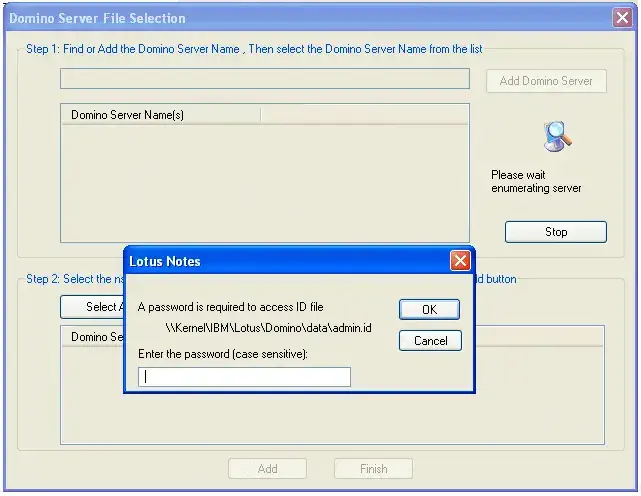
Task: Close the Domino Server File Selection window
Action: (622, 18)
